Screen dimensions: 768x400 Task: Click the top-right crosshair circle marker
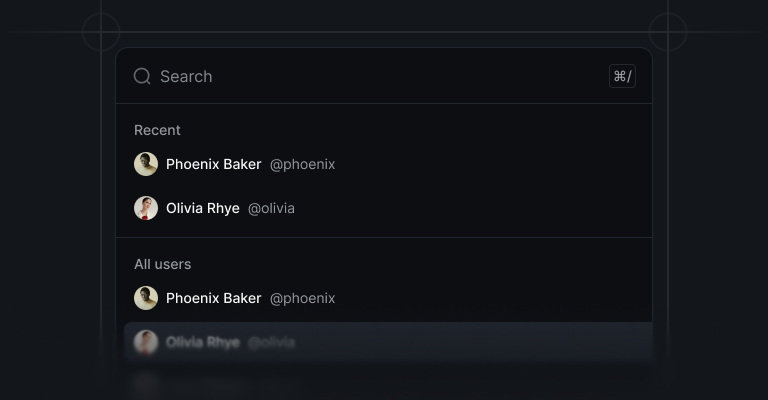pyautogui.click(x=668, y=32)
